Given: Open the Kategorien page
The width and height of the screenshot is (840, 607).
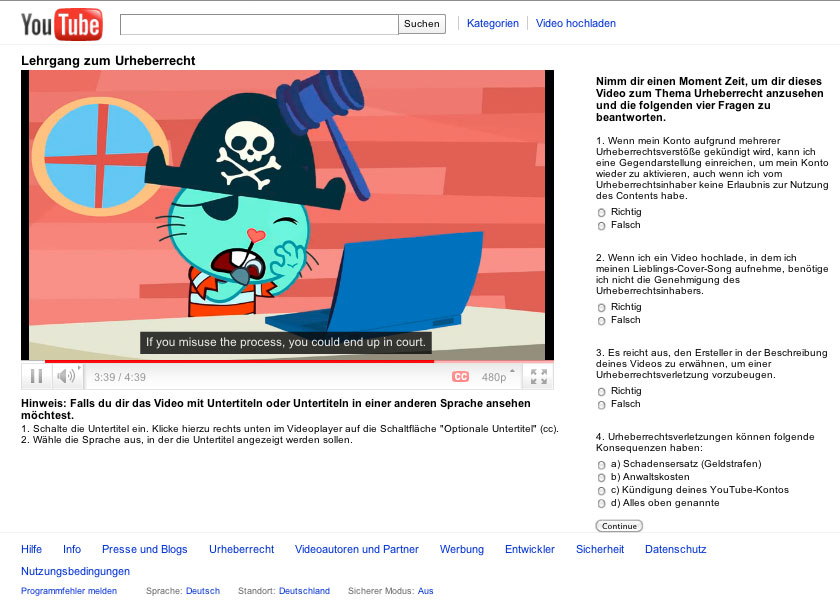Looking at the screenshot, I should tap(492, 23).
